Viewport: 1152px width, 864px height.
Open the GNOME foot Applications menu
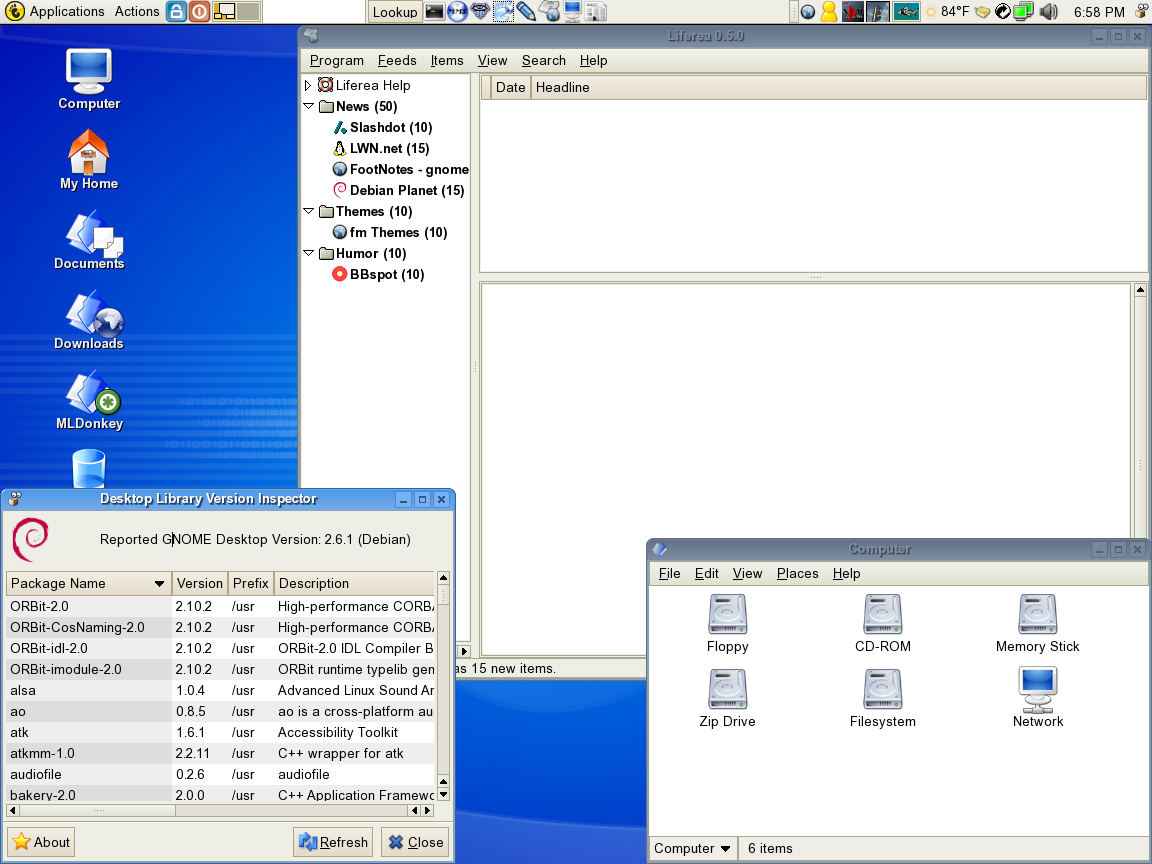(x=54, y=11)
